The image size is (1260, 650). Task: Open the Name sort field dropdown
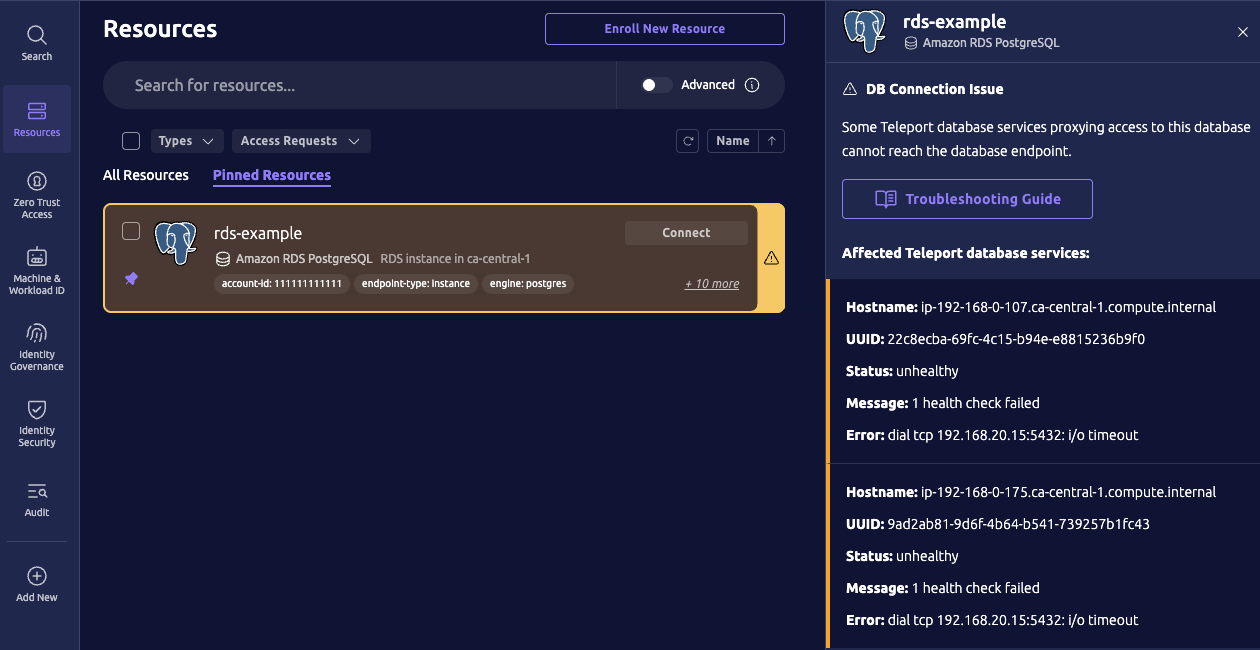point(732,141)
